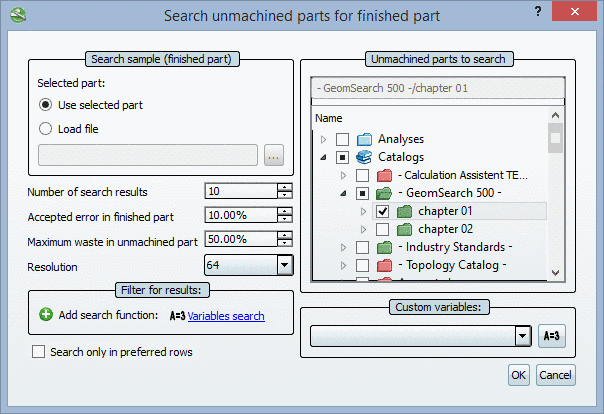The image size is (604, 414).
Task: Open the Custom variables dropdown
Action: 522,336
